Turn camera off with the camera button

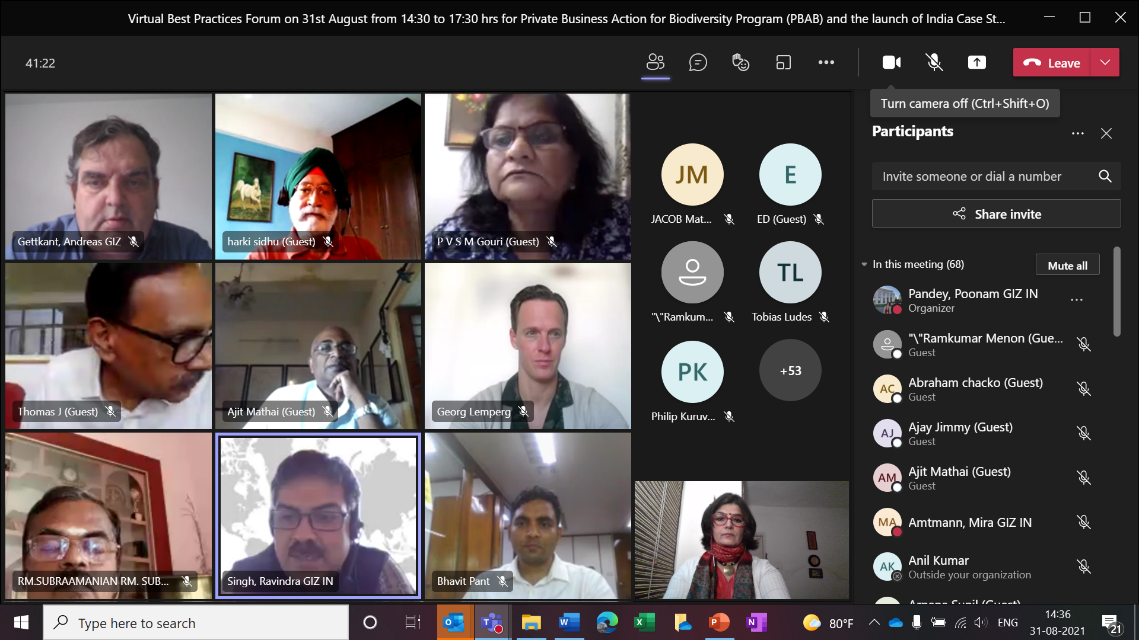[x=891, y=63]
